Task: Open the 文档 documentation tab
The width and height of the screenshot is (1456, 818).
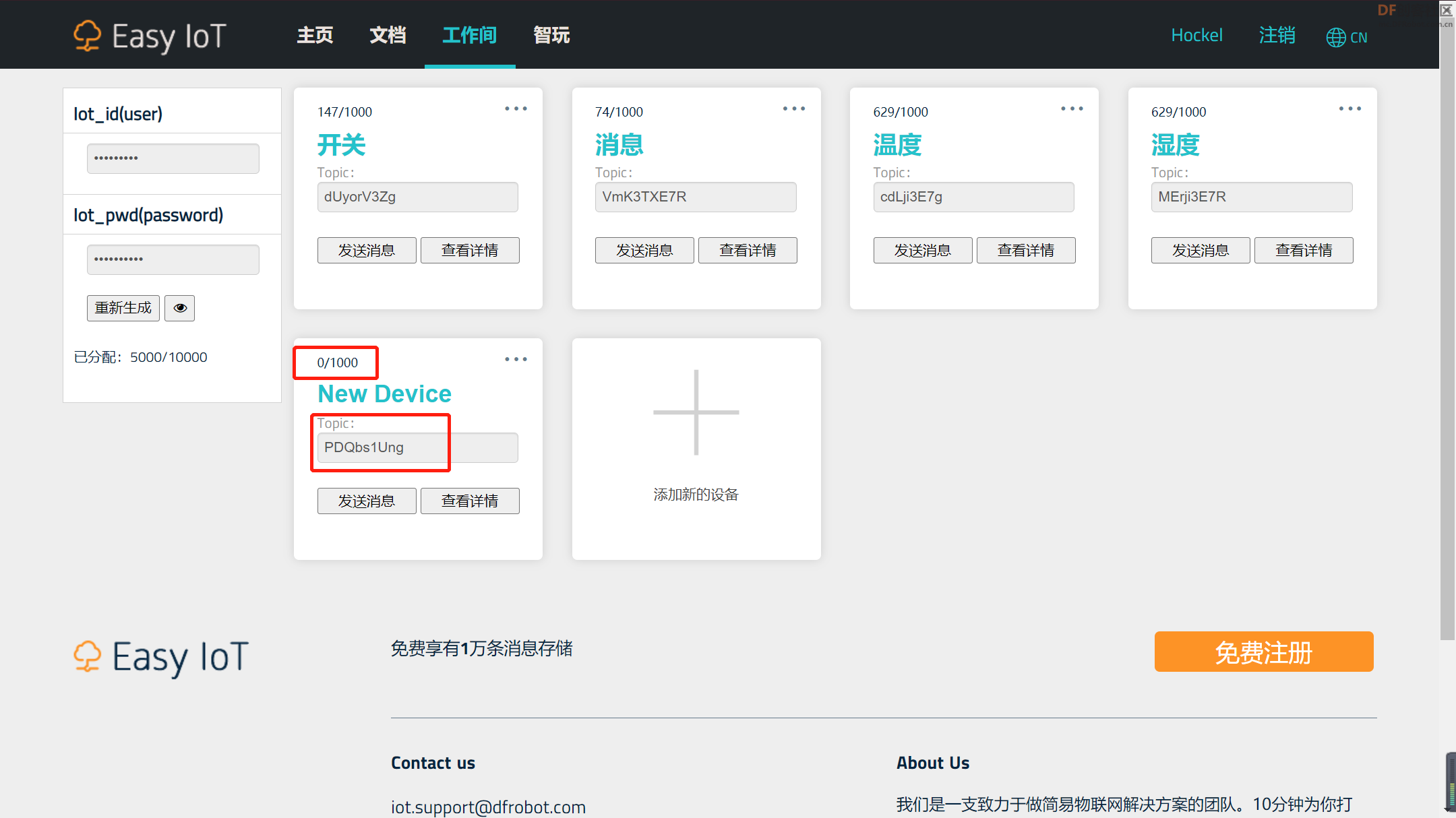Action: click(388, 35)
